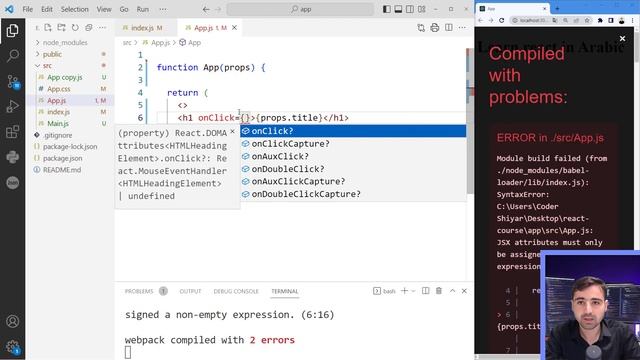This screenshot has height=360, width=640.
Task: Collapse the src folder
Action: point(47,66)
